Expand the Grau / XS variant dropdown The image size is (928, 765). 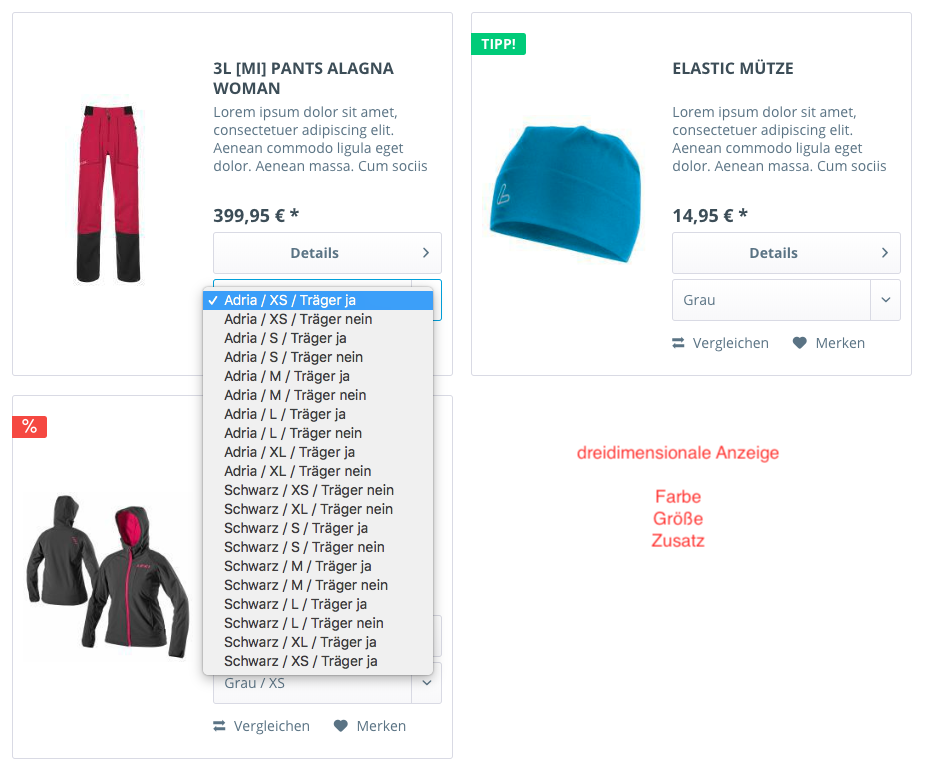point(327,683)
